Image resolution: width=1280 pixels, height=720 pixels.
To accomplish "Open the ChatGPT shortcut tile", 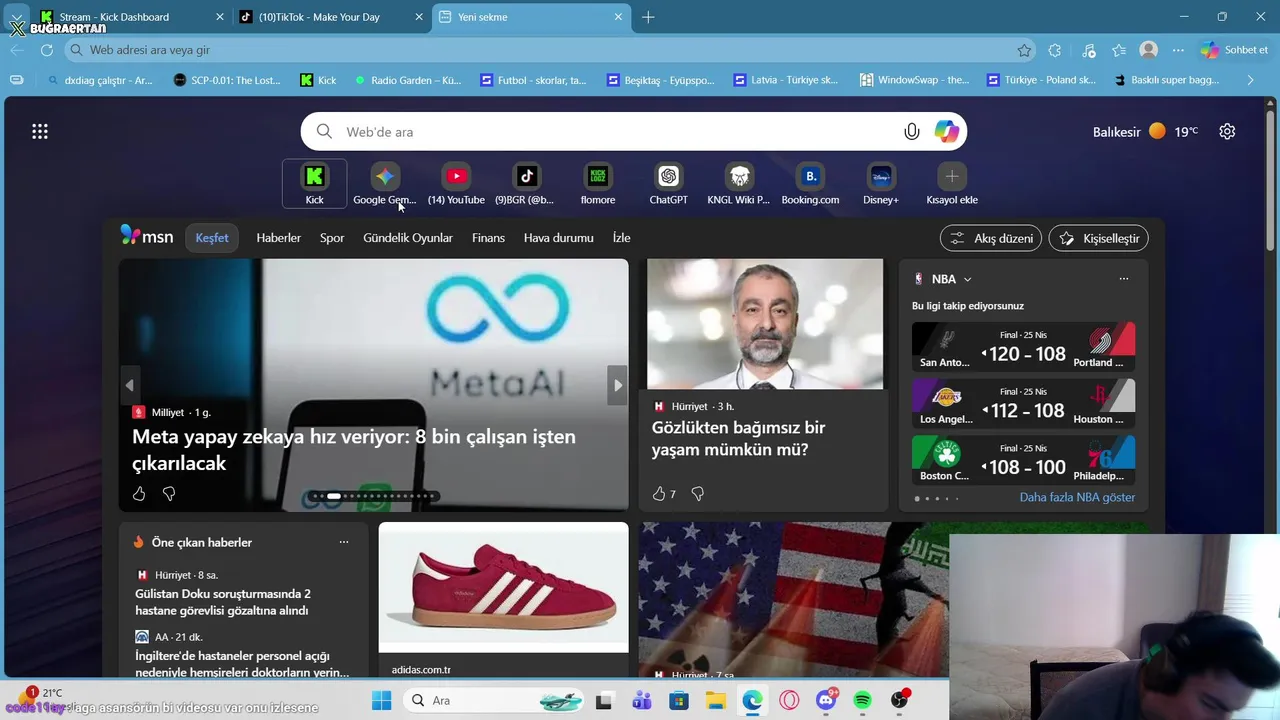I will pos(669,184).
